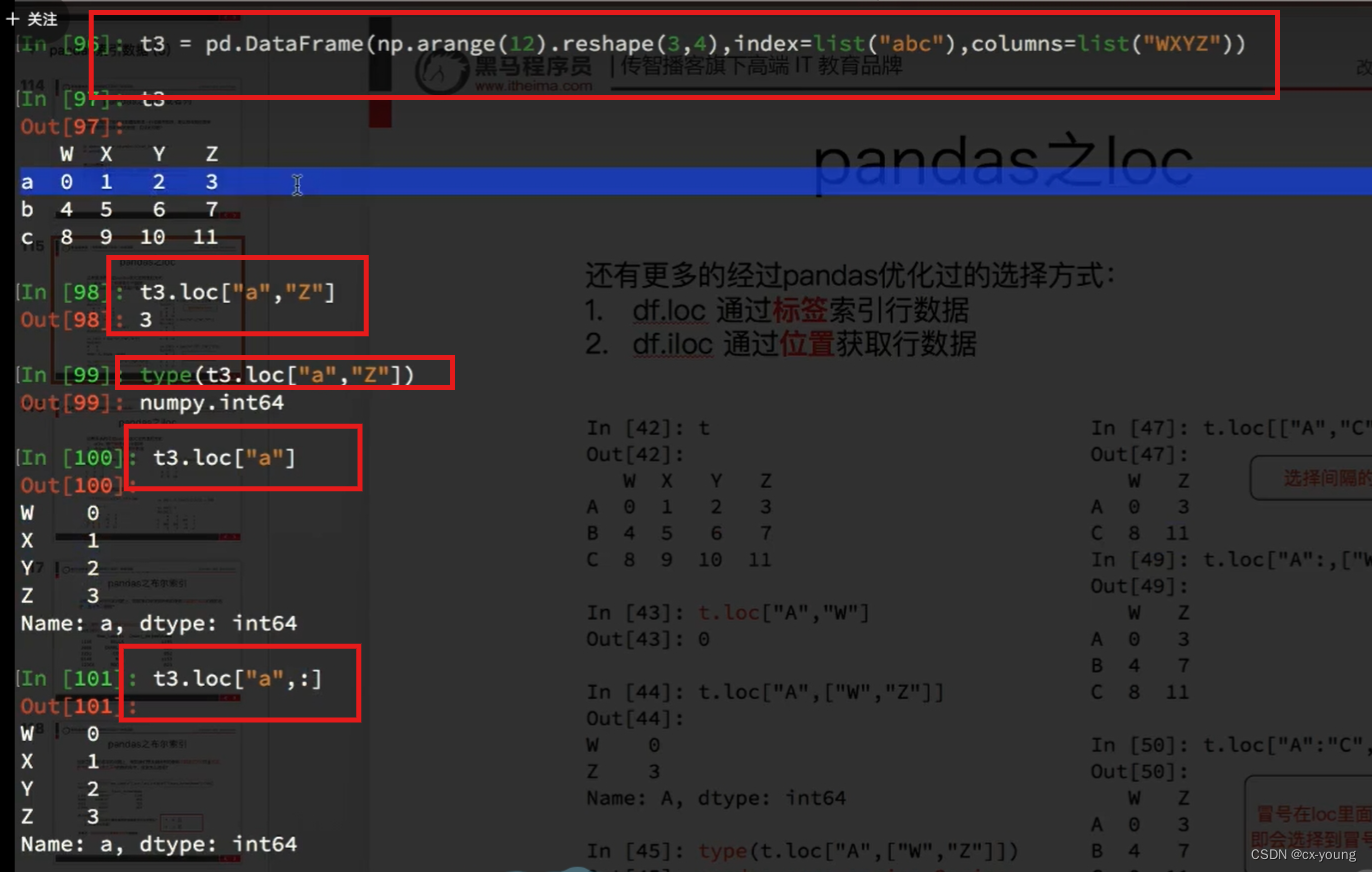Click the df.loc 通过标签索引行数据 bullet
The height and width of the screenshot is (872, 1372).
tap(778, 310)
